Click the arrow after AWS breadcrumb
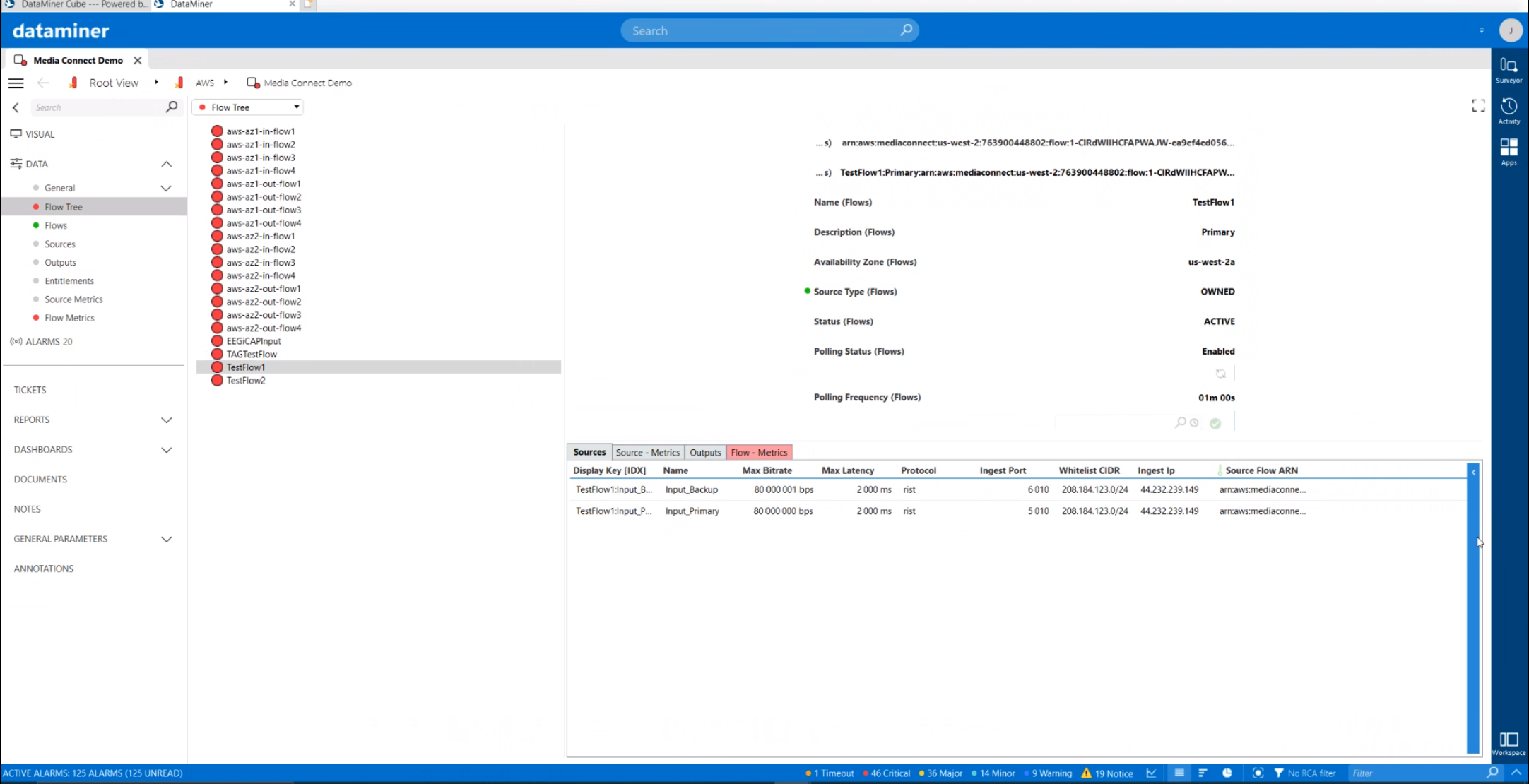This screenshot has width=1529, height=784. pyautogui.click(x=225, y=83)
